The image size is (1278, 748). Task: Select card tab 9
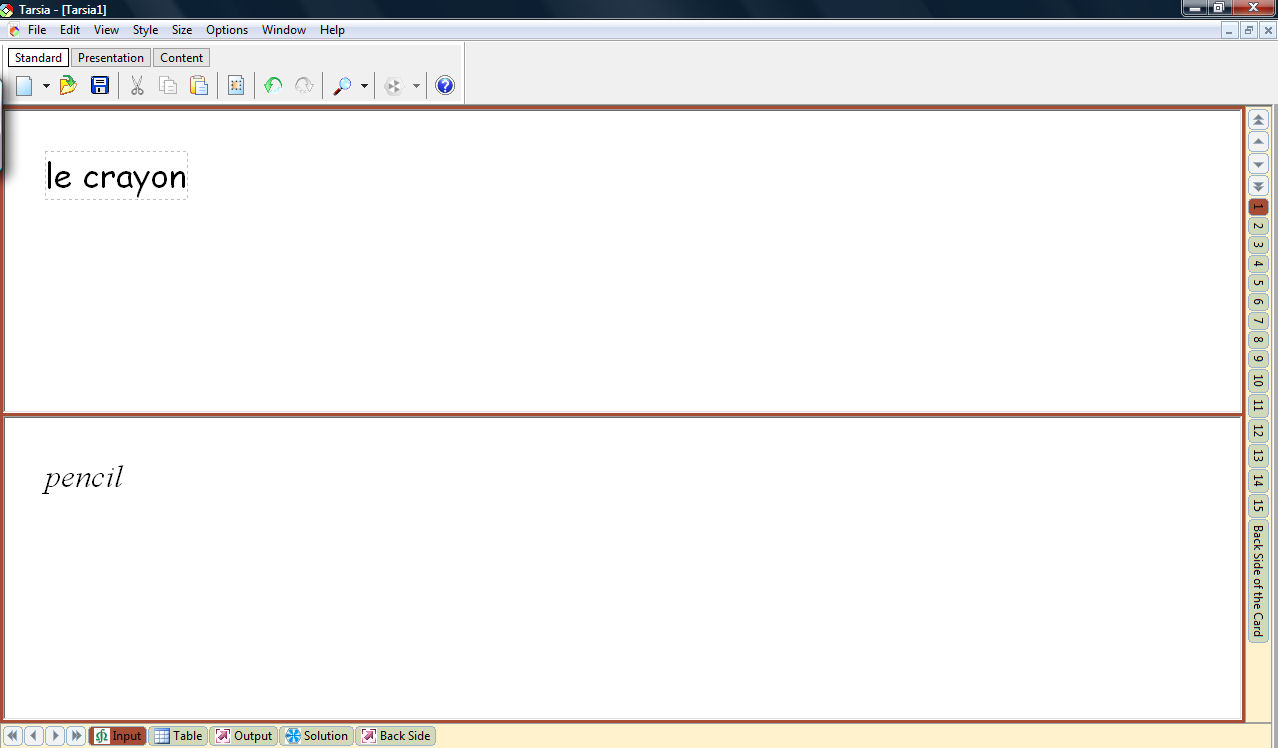[1259, 359]
